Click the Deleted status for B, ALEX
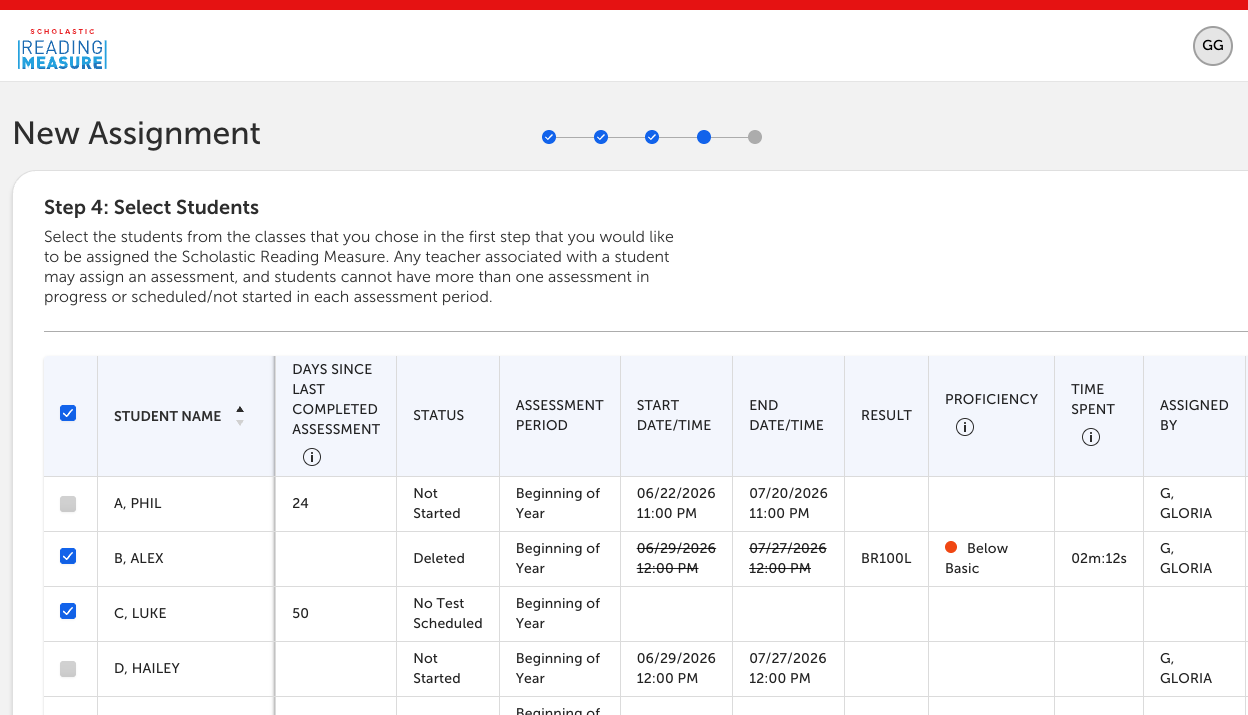This screenshot has height=715, width=1248. click(439, 558)
